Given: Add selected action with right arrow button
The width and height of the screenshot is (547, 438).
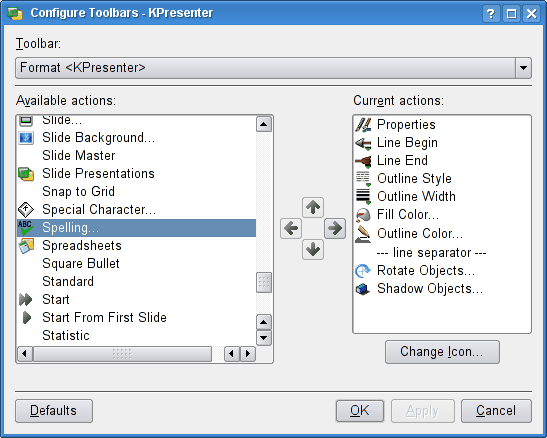Looking at the screenshot, I should (x=335, y=228).
